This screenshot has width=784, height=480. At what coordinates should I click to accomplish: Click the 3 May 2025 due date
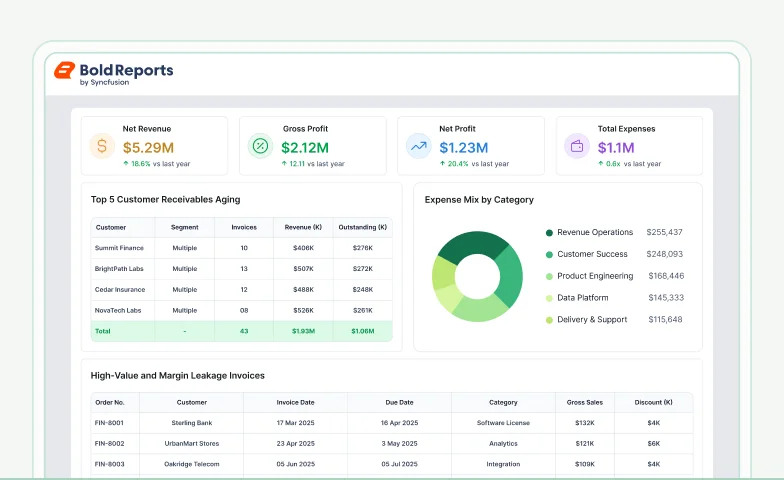click(399, 444)
